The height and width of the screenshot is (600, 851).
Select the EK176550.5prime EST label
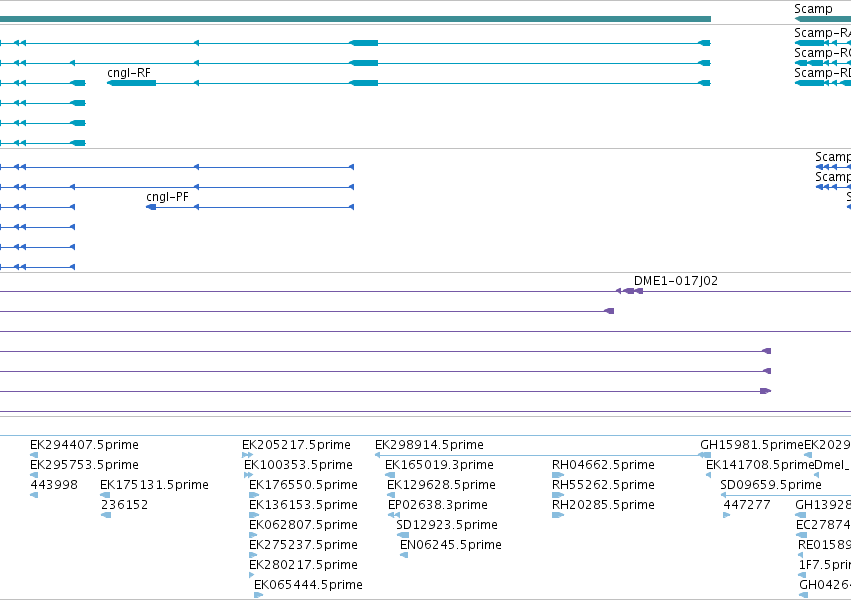click(x=303, y=485)
